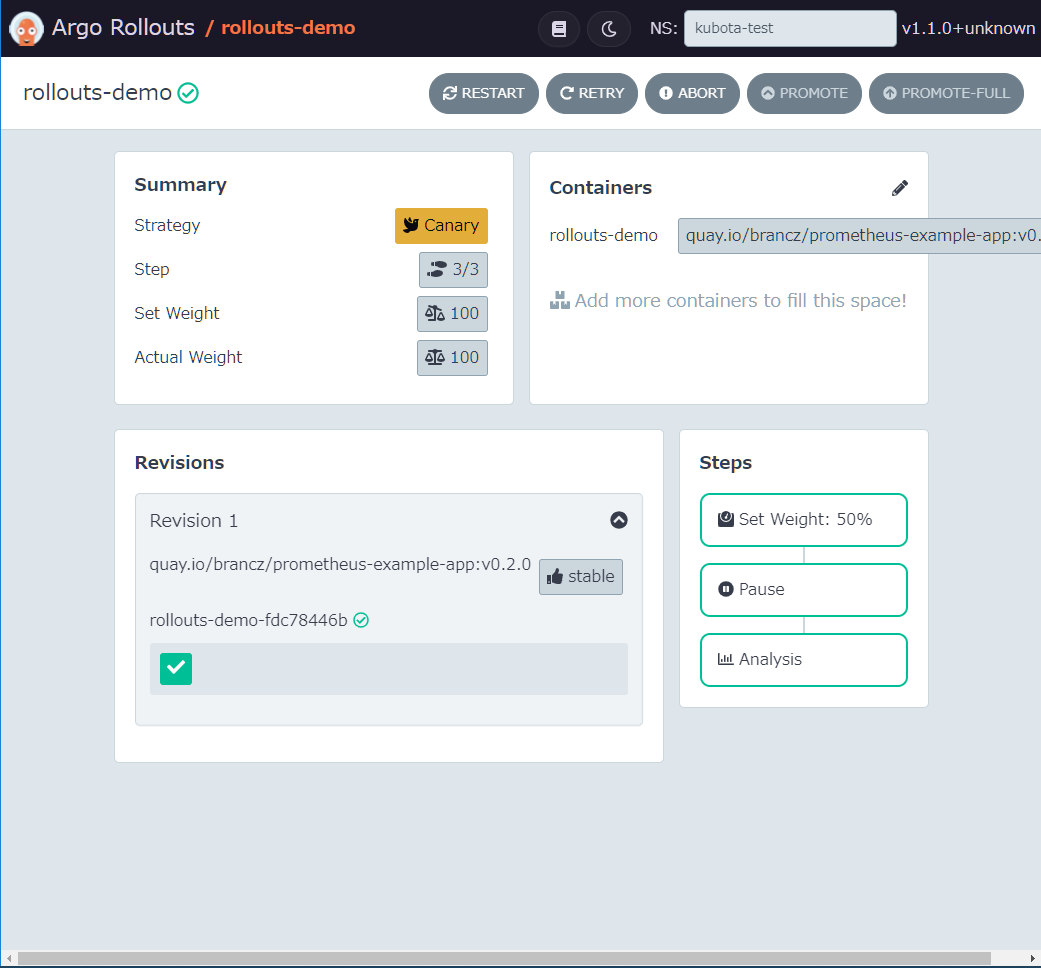Click the rollouts-demo container name label

(603, 236)
